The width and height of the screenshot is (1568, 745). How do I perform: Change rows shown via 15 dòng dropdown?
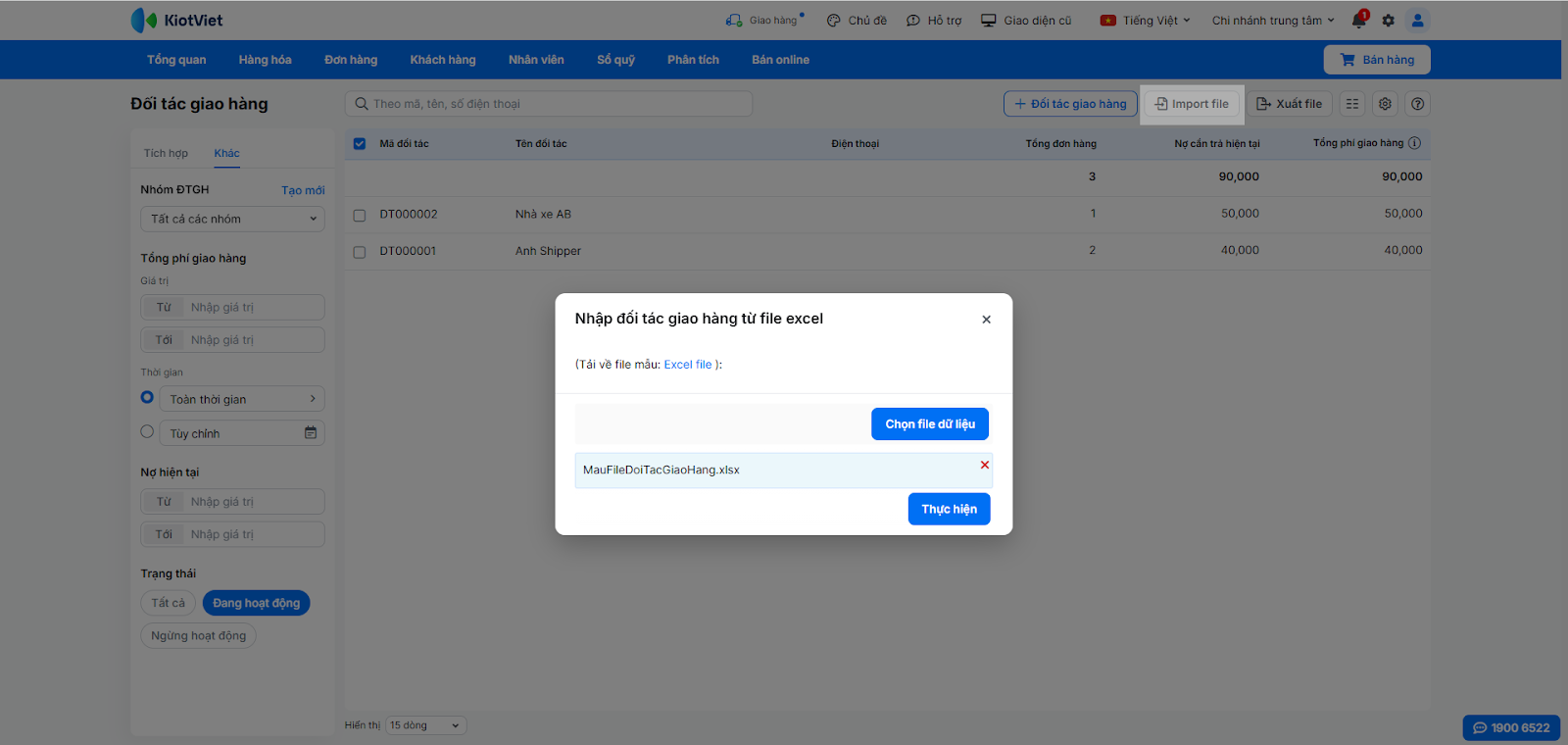(426, 725)
